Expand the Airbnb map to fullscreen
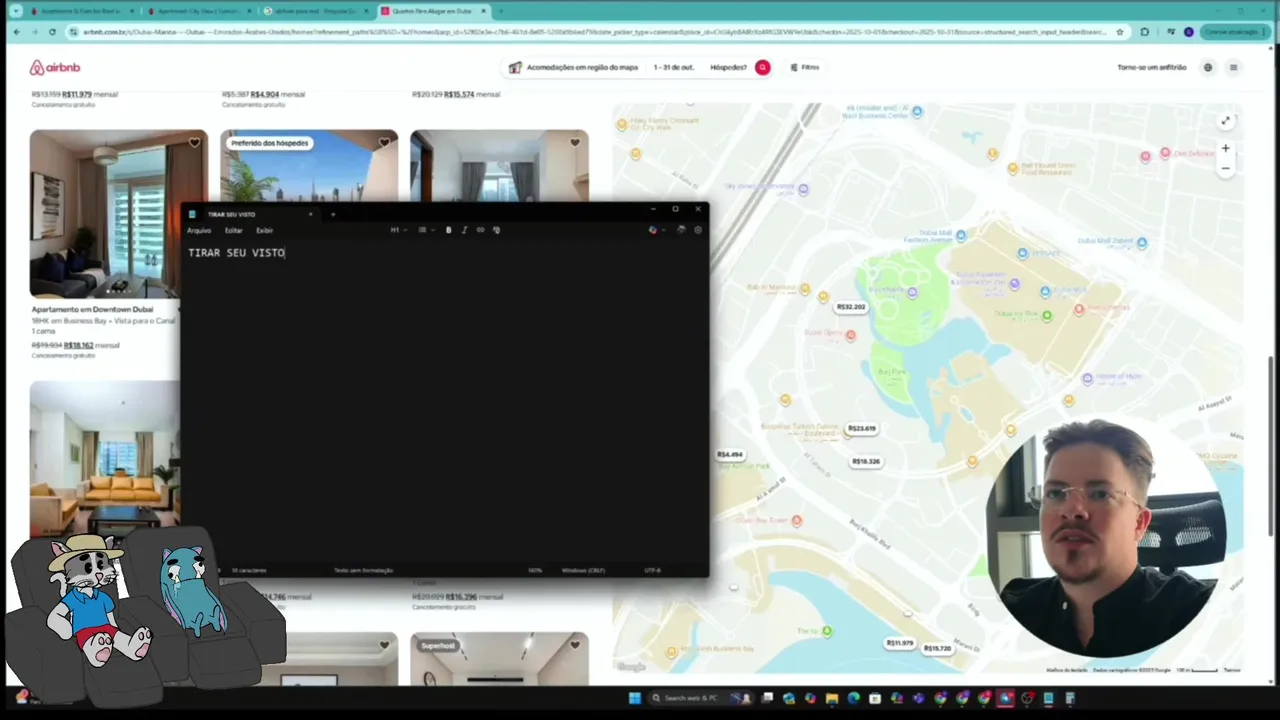The width and height of the screenshot is (1280, 720). click(1225, 121)
